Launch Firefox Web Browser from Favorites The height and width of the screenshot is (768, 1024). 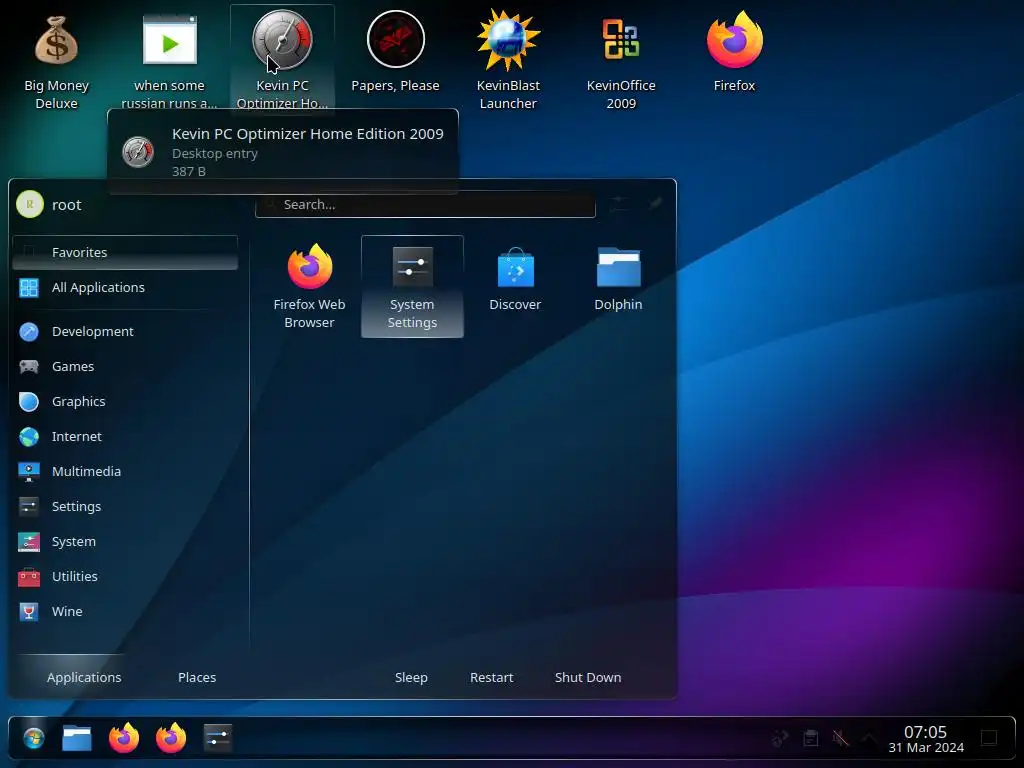[x=310, y=286]
